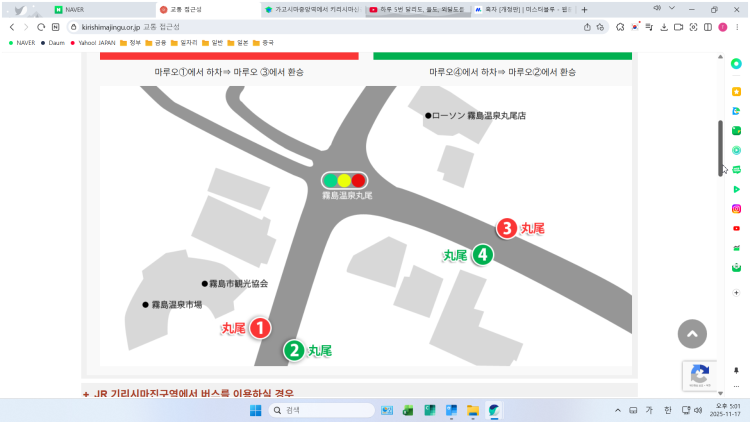Open a new browser tab
The height and width of the screenshot is (422, 750).
pos(584,9)
